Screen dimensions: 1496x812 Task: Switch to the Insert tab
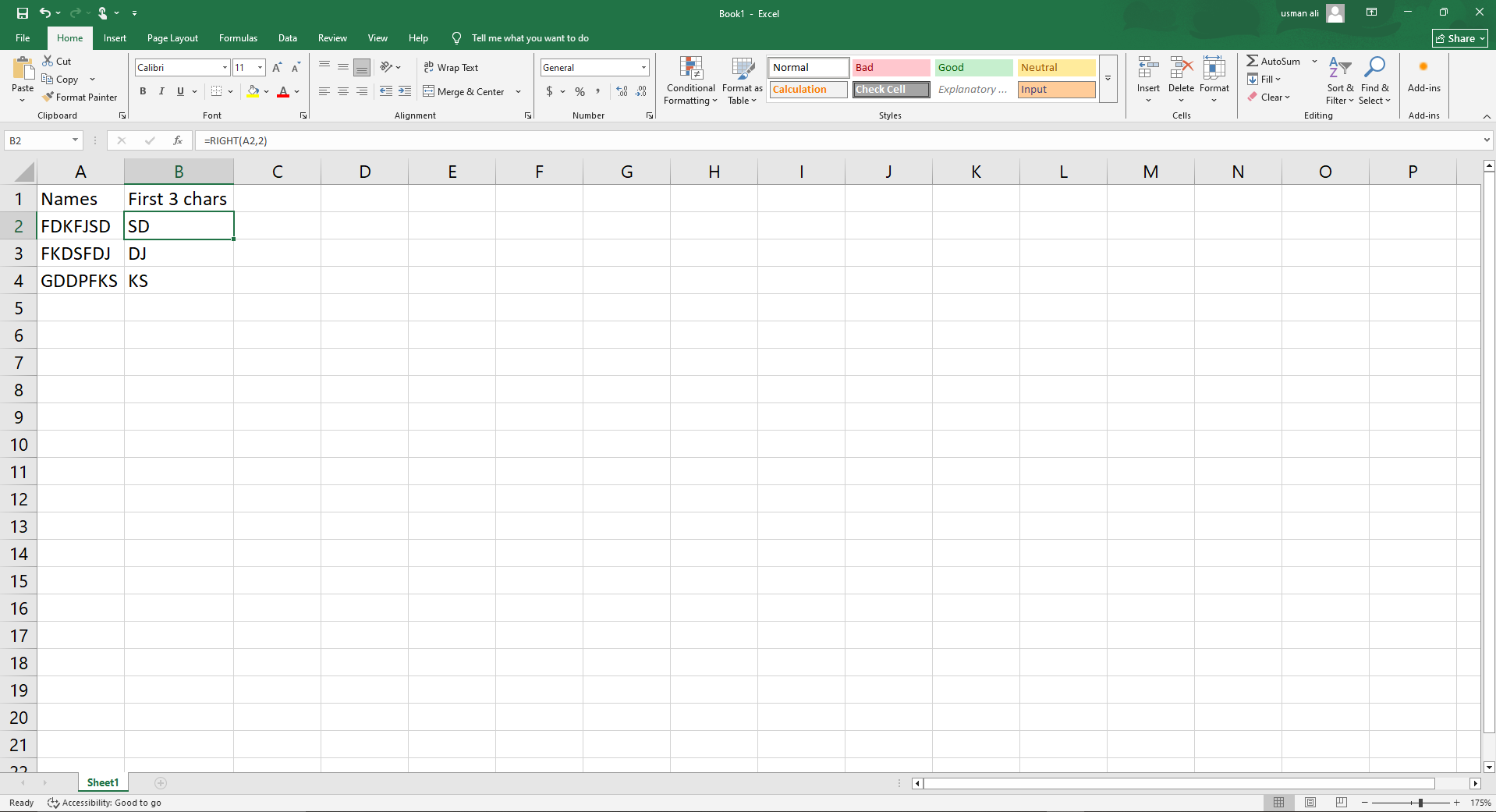tap(115, 38)
